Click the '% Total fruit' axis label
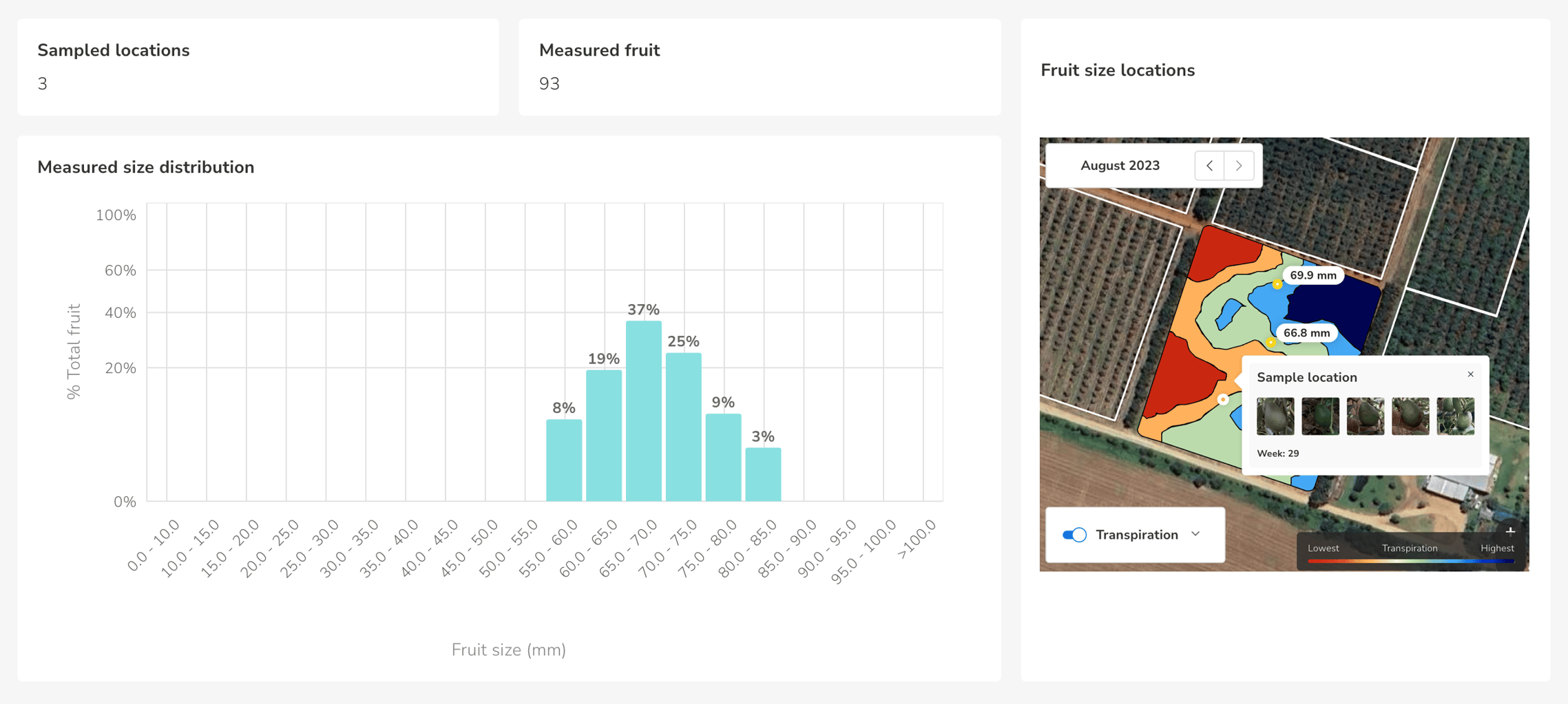Screen dimensions: 1568x704 click(x=74, y=352)
